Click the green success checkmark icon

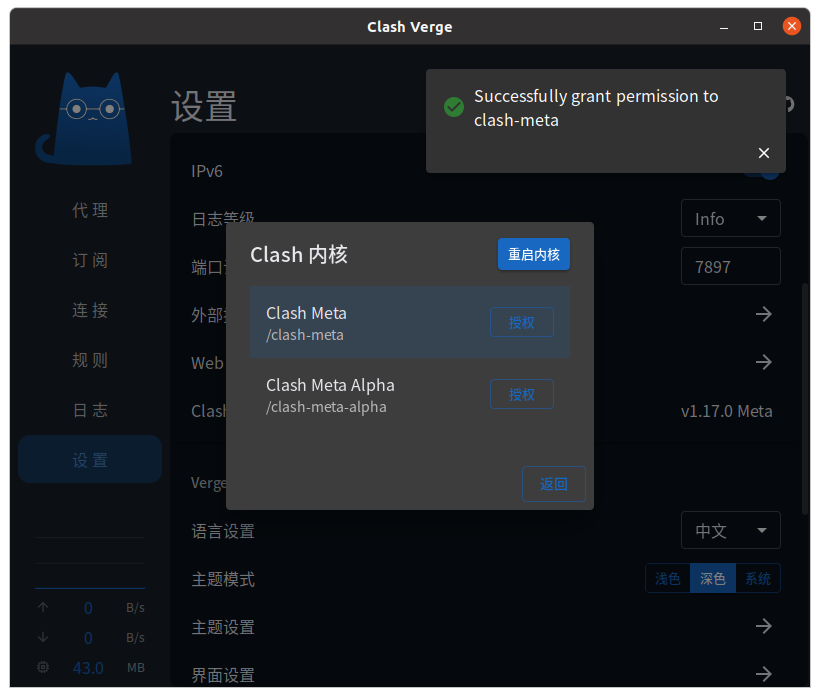[x=453, y=107]
